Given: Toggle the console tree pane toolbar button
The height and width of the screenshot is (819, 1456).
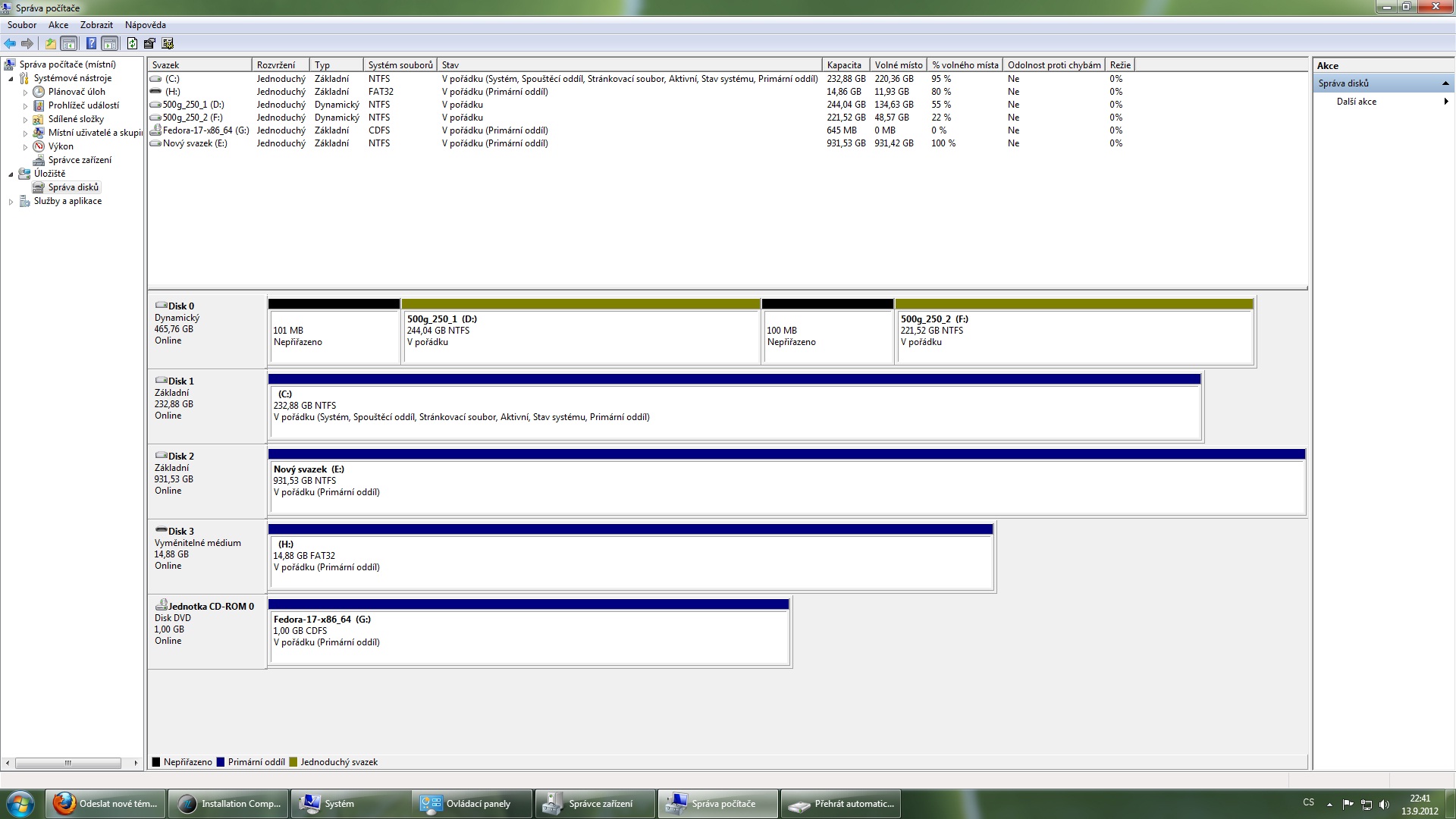Looking at the screenshot, I should [x=69, y=44].
